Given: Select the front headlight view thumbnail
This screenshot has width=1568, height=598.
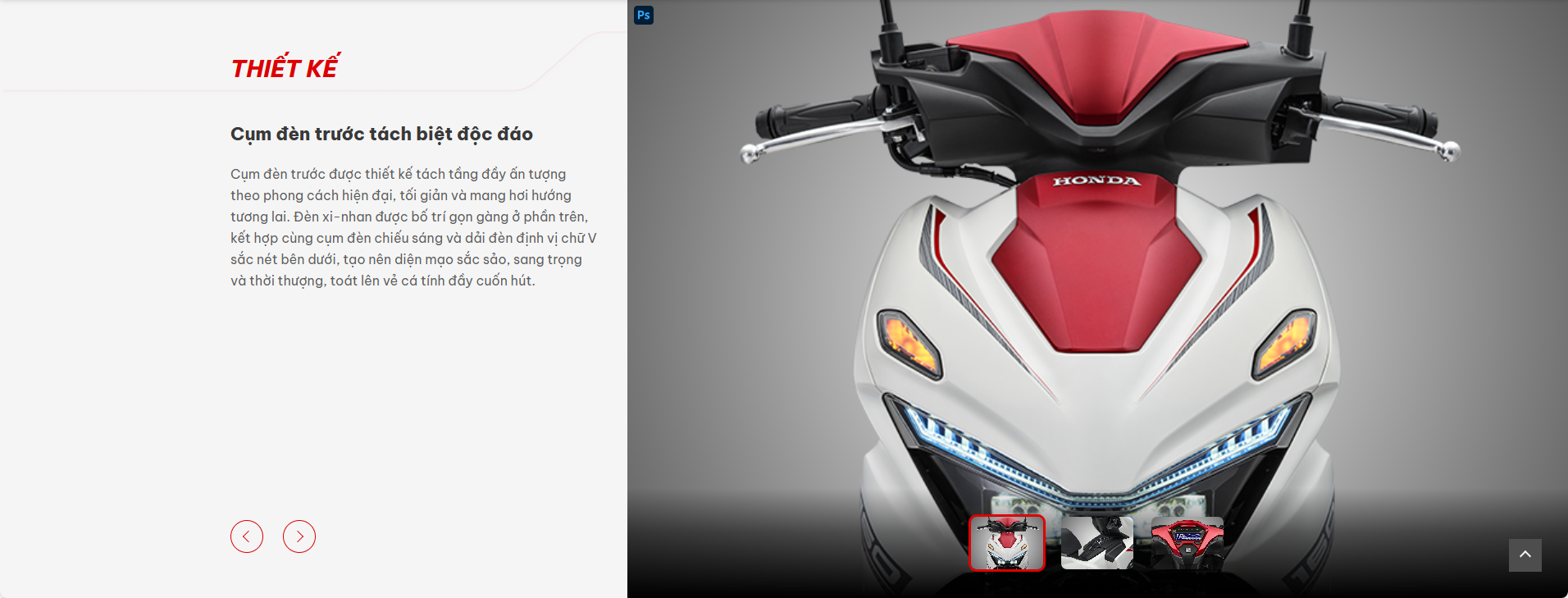Looking at the screenshot, I should pyautogui.click(x=1007, y=543).
